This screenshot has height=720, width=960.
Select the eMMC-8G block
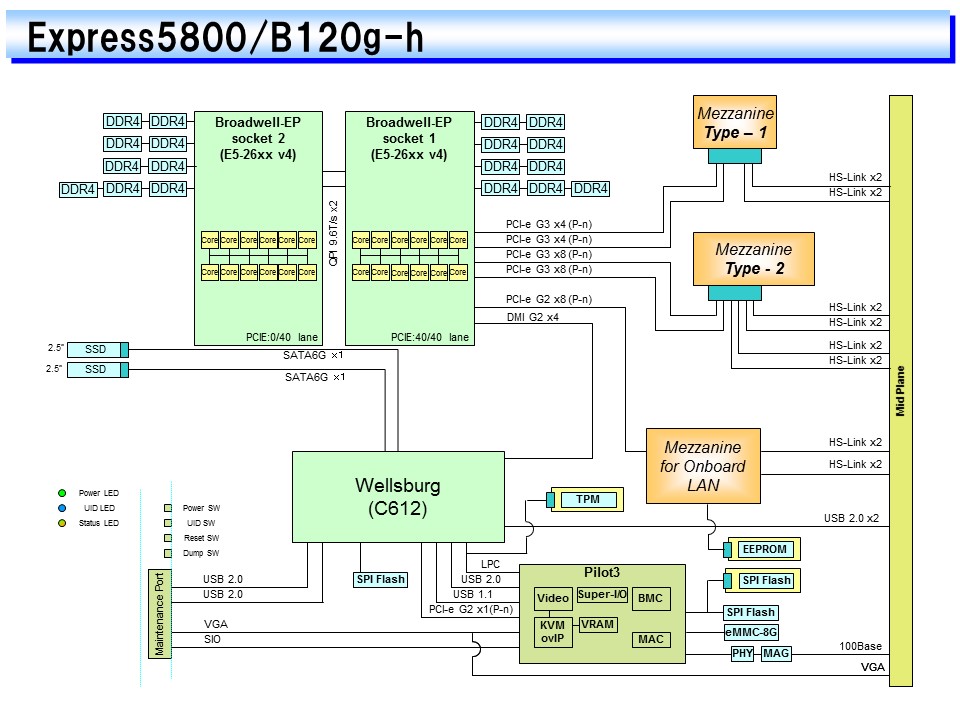pyautogui.click(x=751, y=631)
